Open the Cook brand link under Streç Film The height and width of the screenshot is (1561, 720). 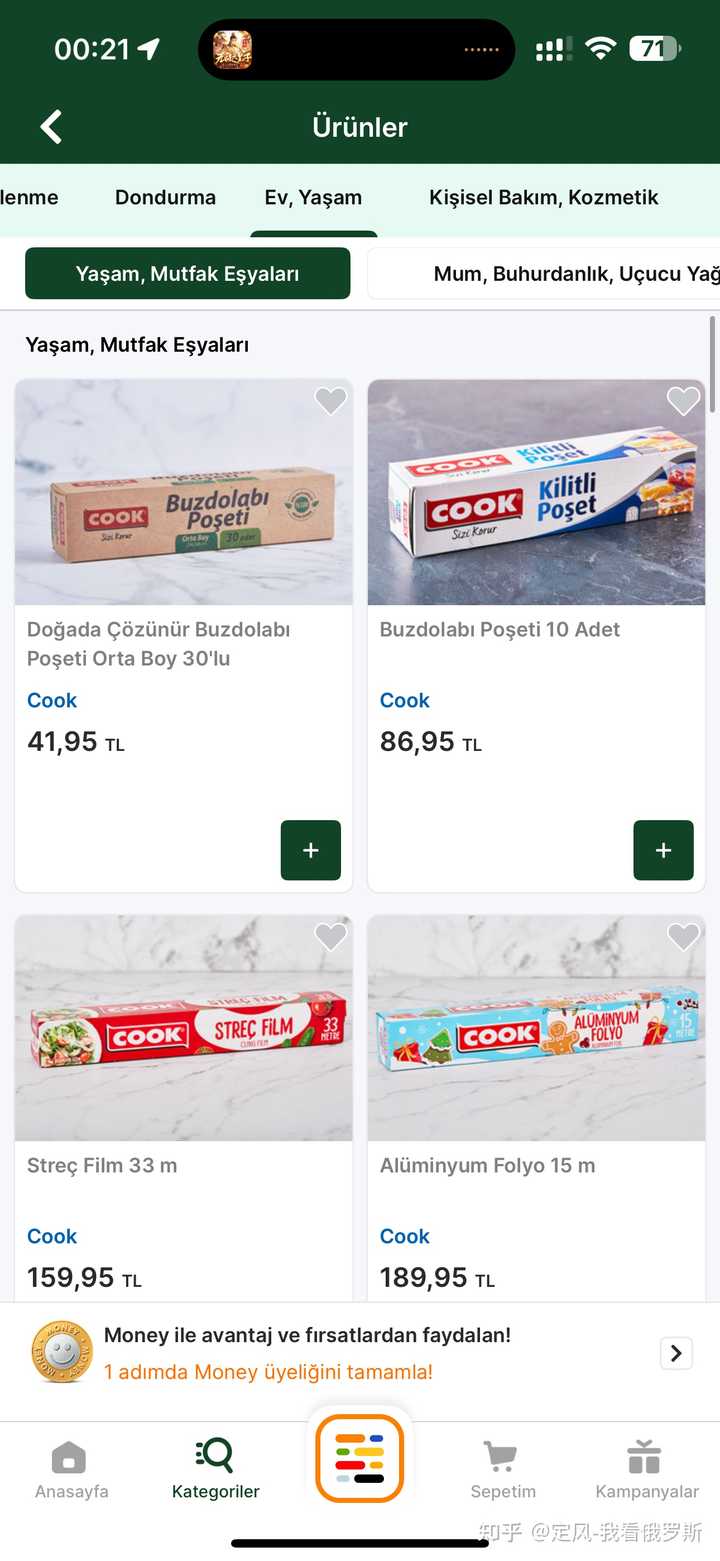(52, 1236)
